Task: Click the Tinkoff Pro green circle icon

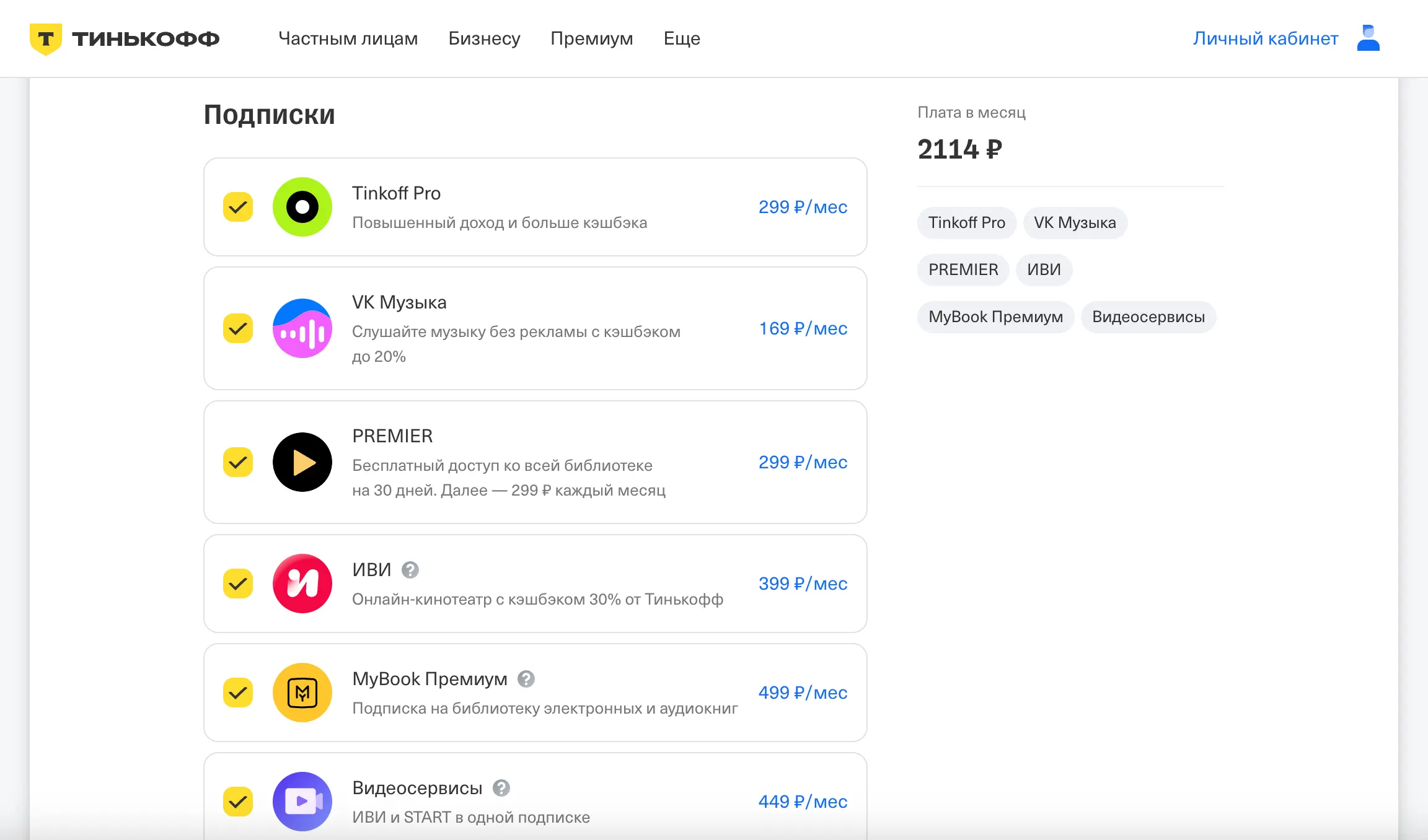Action: [x=302, y=207]
